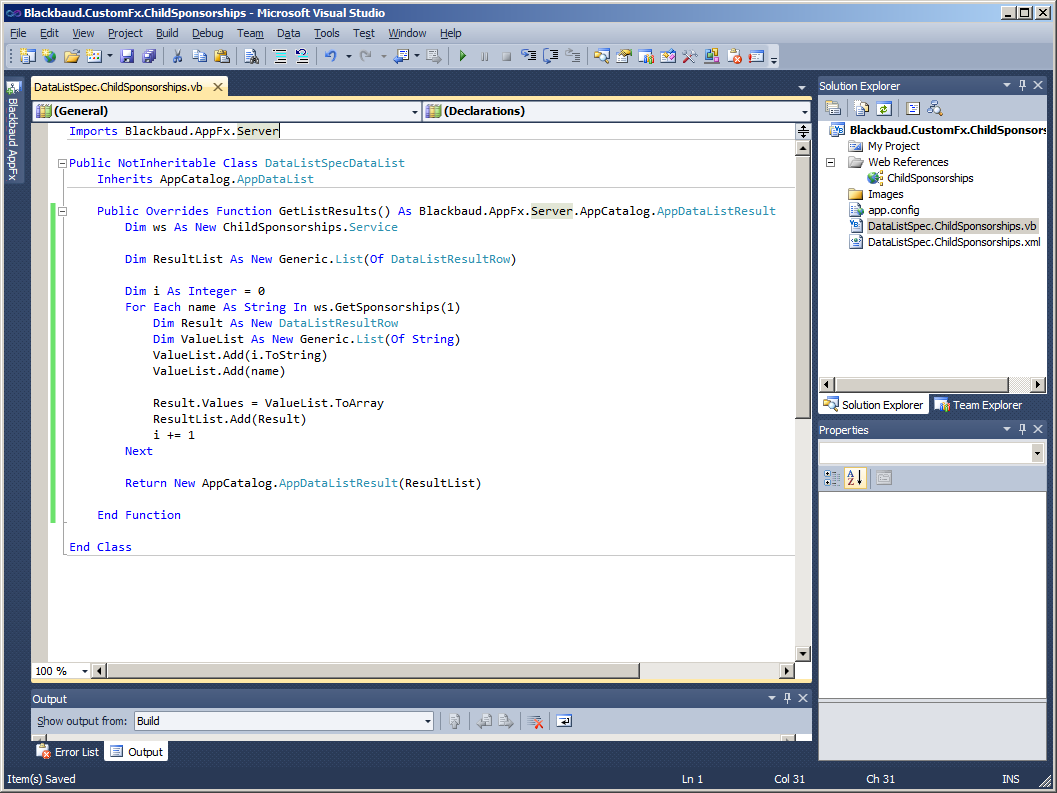Click the editor split window handle
Screen dimensions: 1057x793
pos(803,131)
